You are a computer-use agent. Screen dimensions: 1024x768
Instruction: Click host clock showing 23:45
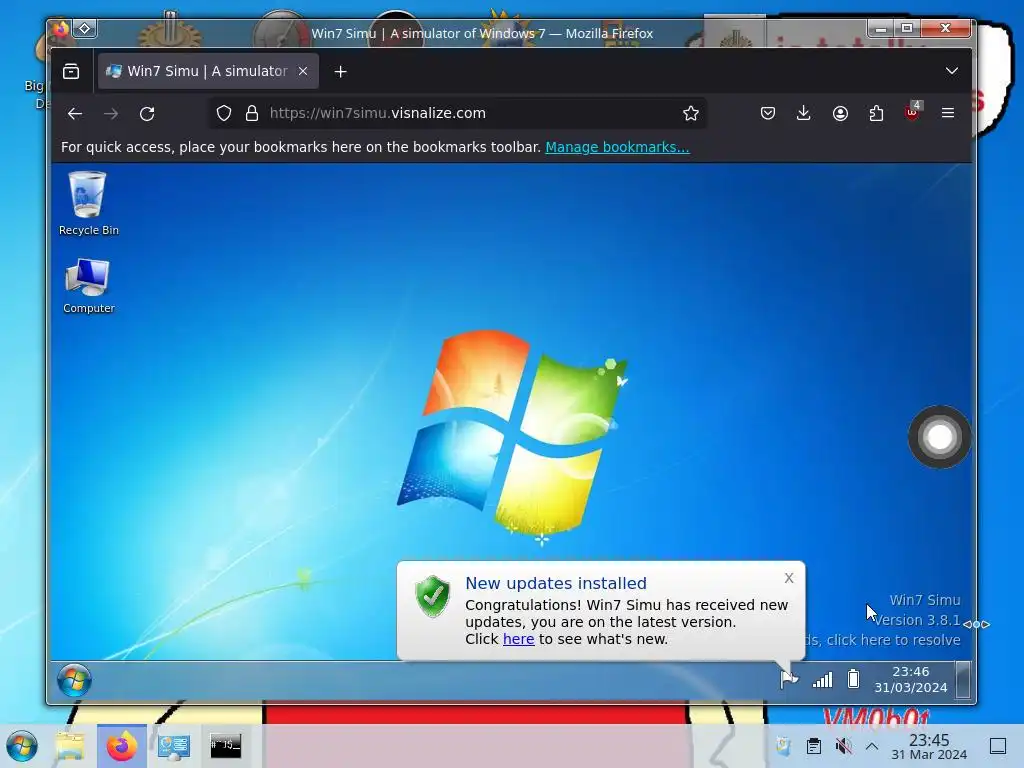click(x=929, y=746)
